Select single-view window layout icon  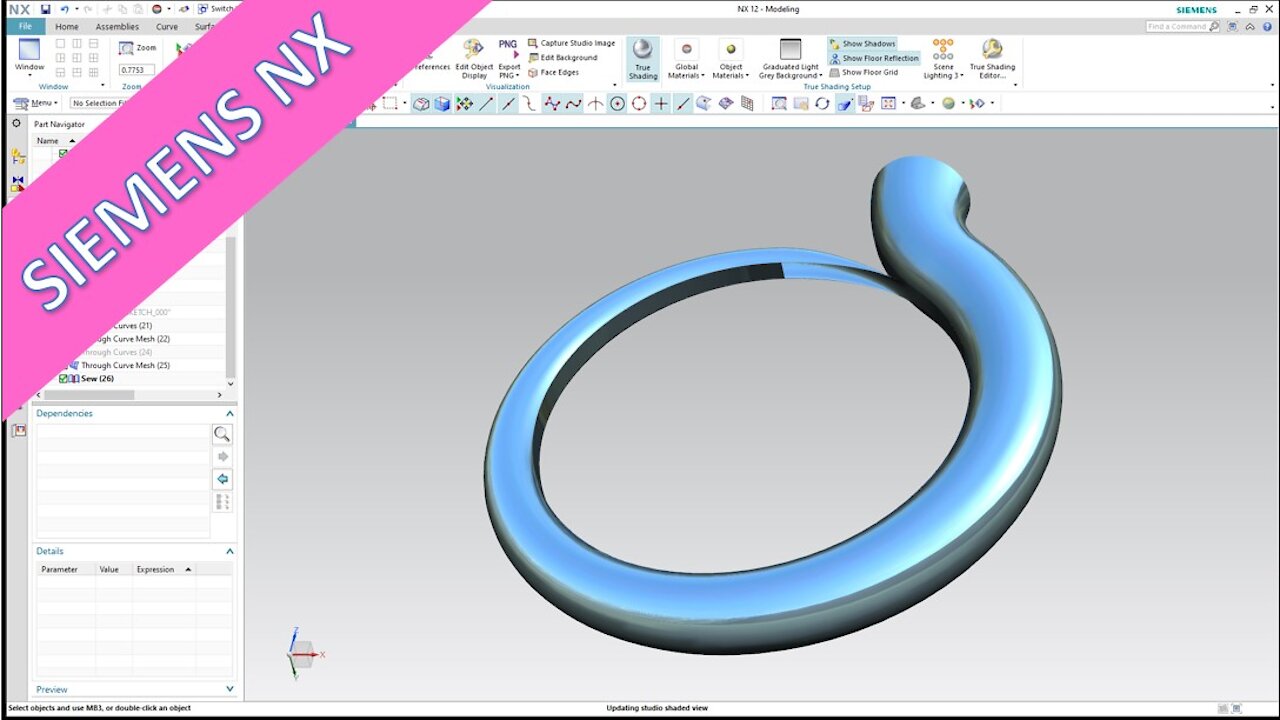(60, 44)
